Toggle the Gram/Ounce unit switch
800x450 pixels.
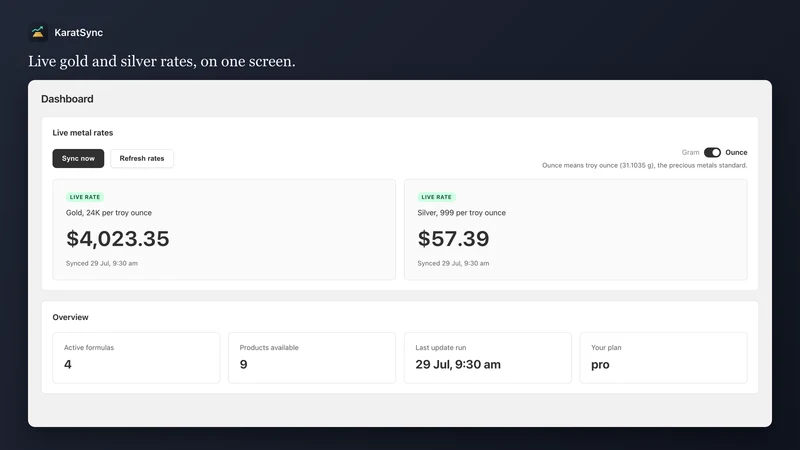[712, 153]
